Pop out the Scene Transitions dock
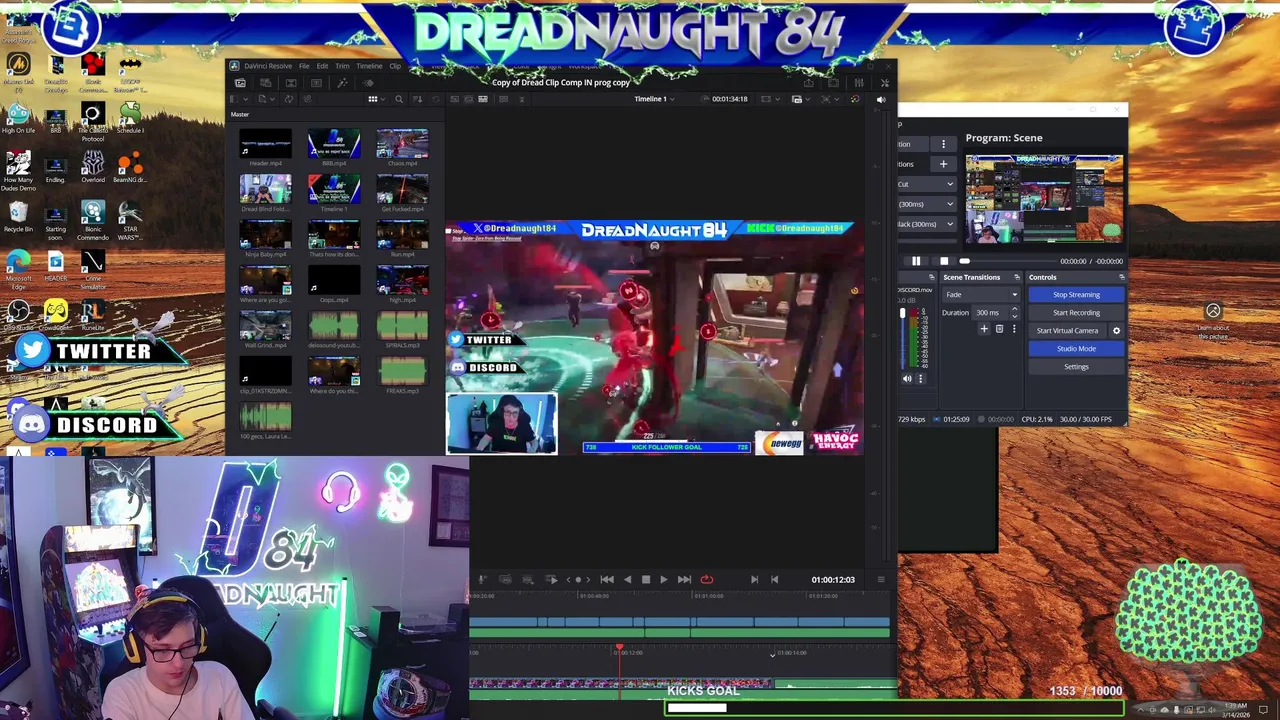 pos(1017,277)
